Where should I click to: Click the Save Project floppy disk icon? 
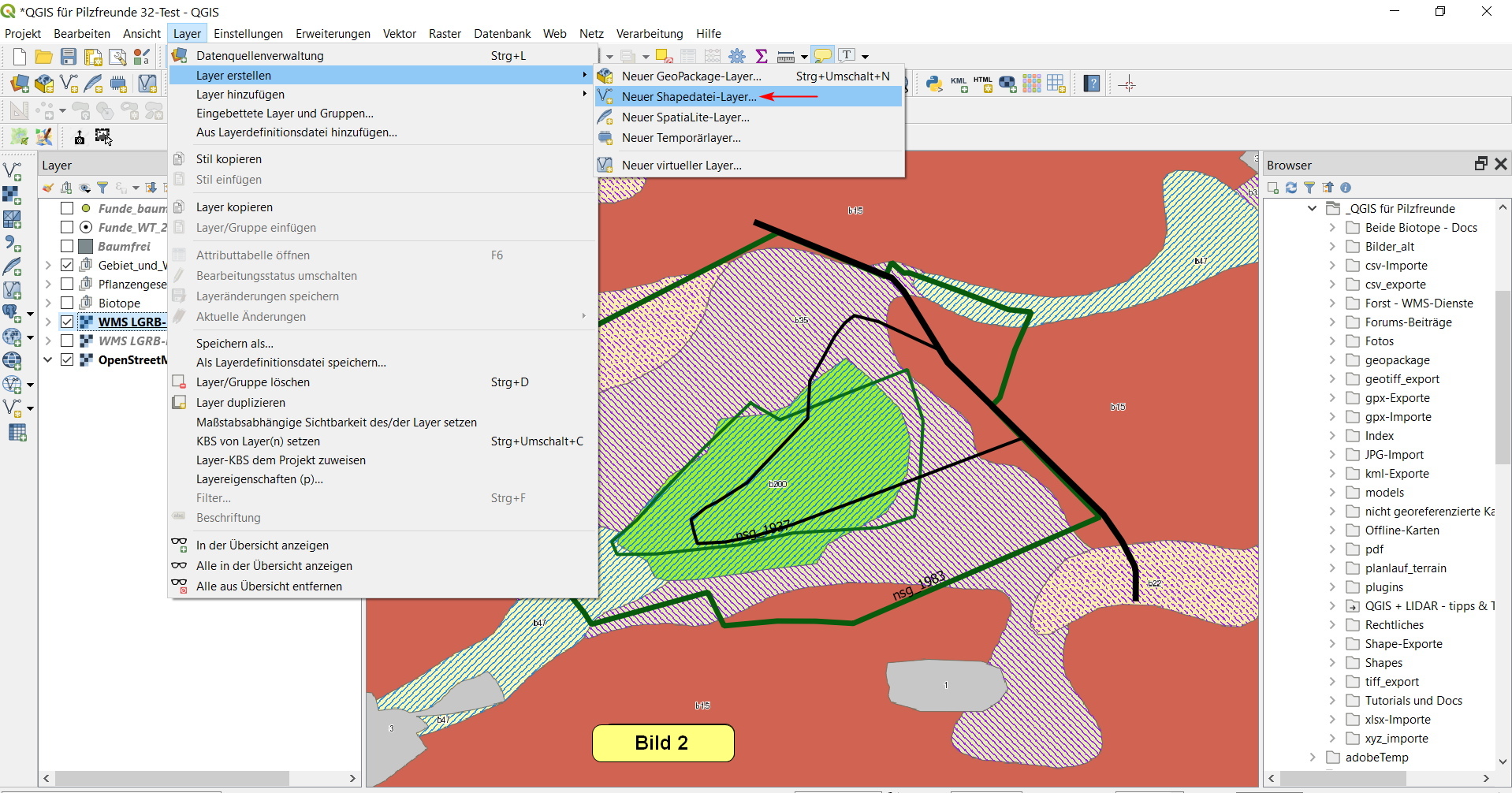pos(69,57)
